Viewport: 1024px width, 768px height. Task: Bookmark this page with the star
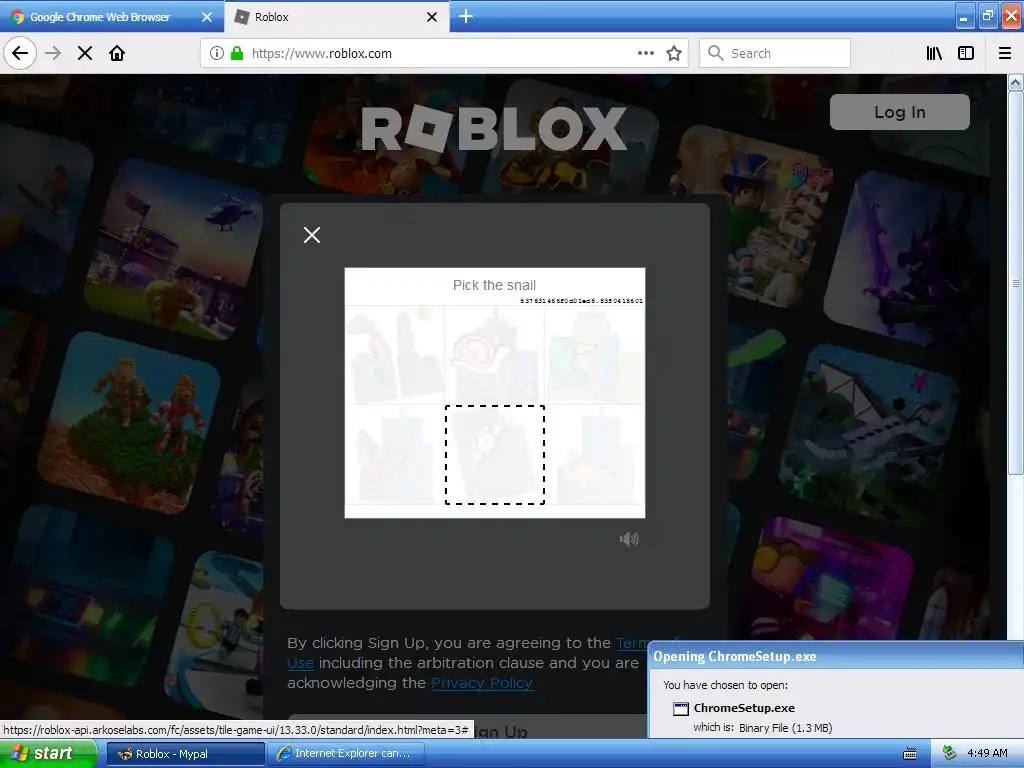tap(674, 53)
